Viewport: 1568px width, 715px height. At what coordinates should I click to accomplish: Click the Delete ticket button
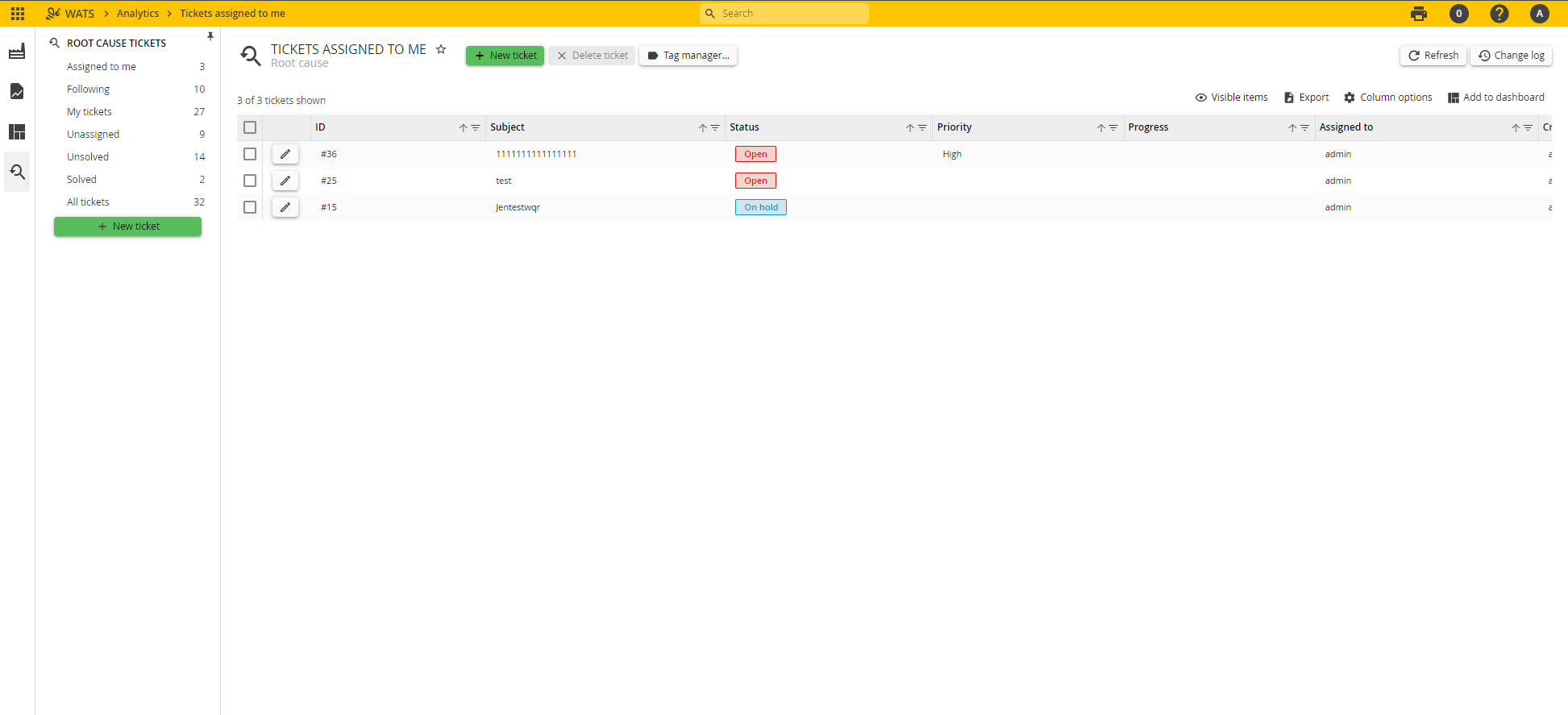(592, 56)
